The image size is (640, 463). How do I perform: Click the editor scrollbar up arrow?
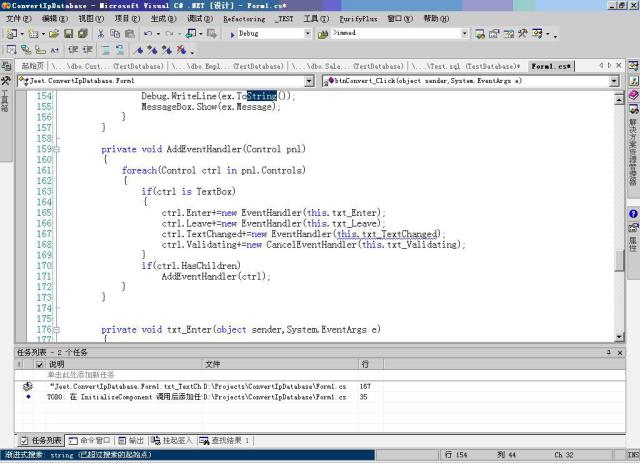(x=619, y=99)
